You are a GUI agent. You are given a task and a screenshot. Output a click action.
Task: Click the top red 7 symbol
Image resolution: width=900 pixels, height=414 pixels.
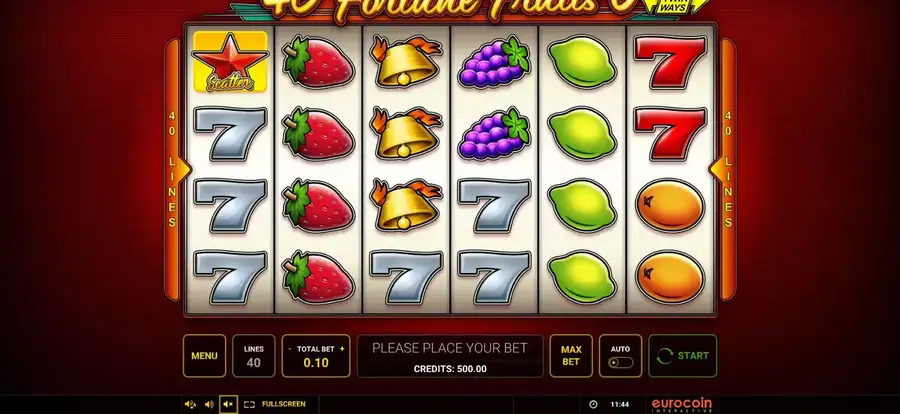pos(670,62)
